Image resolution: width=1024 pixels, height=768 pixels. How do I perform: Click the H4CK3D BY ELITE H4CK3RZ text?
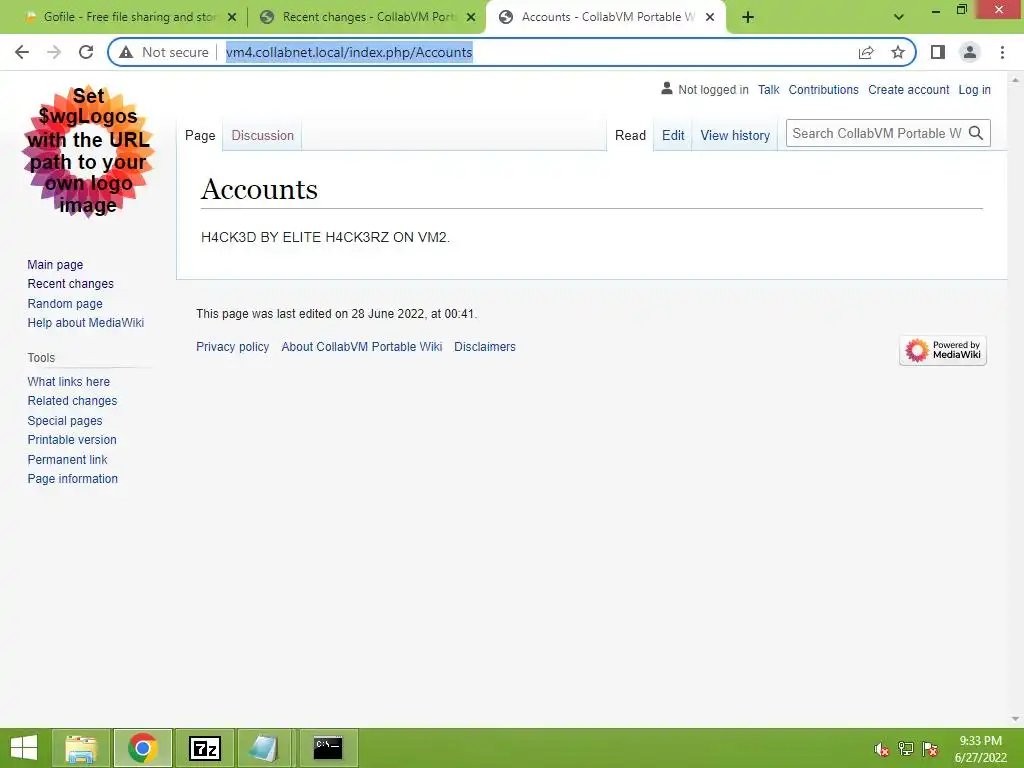[x=325, y=237]
